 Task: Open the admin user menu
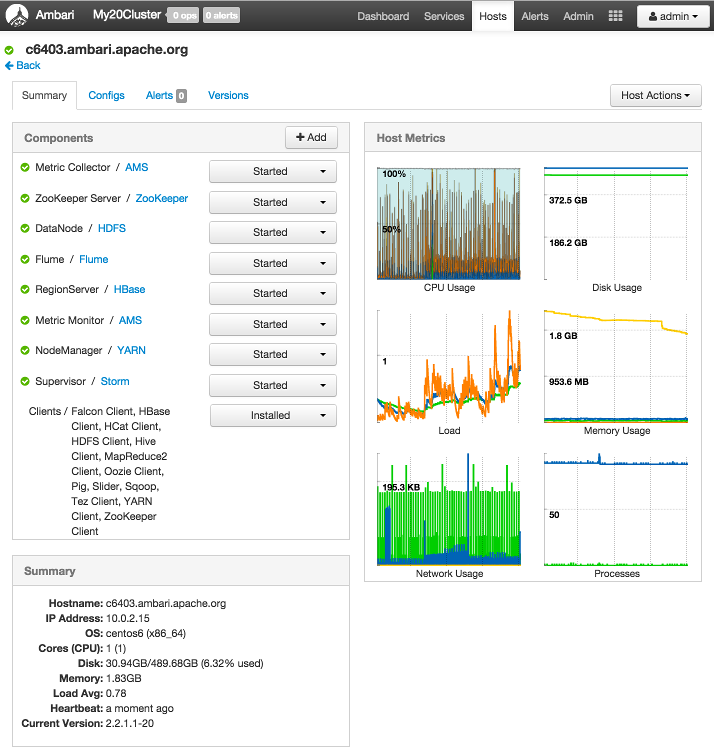click(672, 16)
